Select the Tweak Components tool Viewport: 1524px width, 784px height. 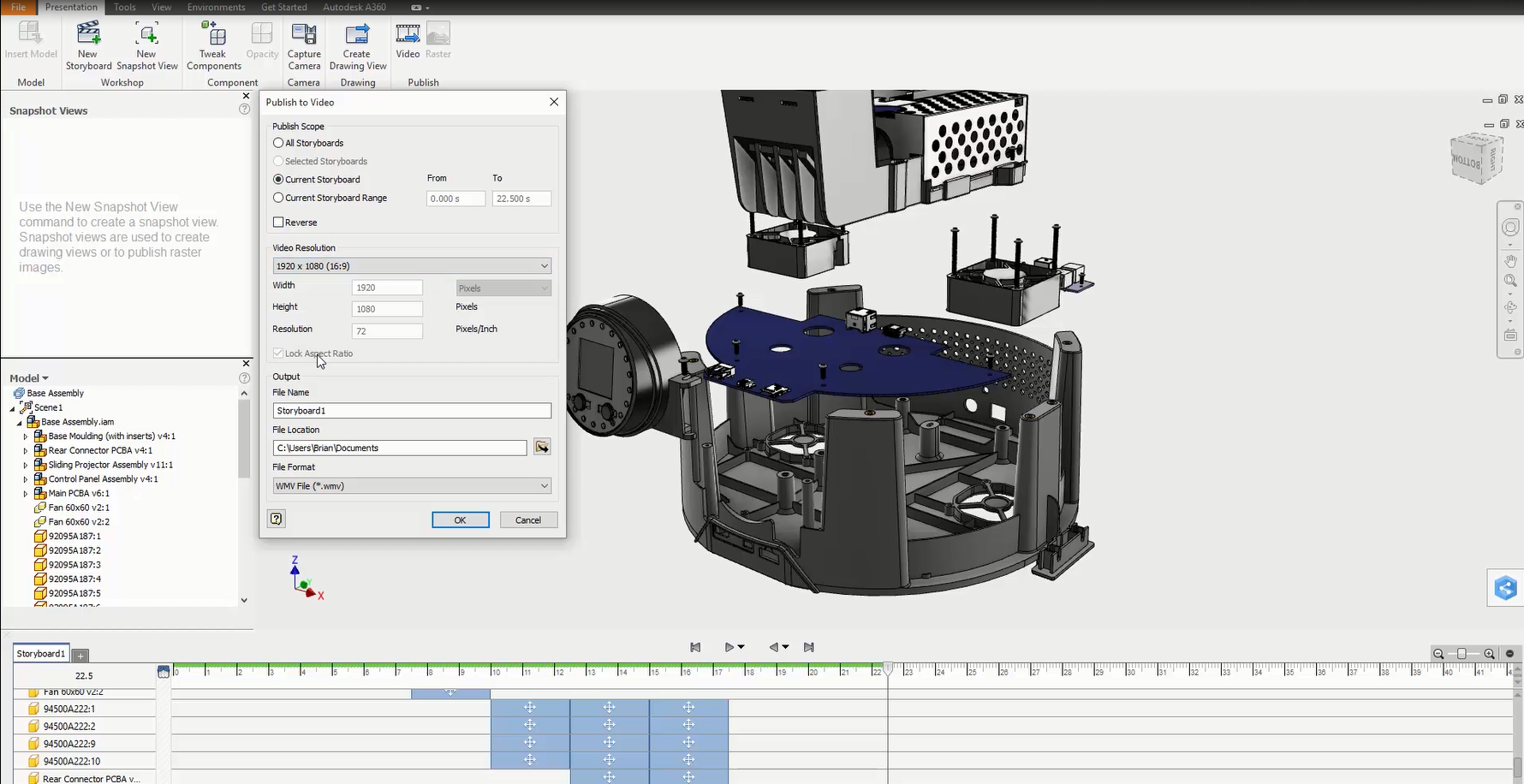[x=213, y=47]
